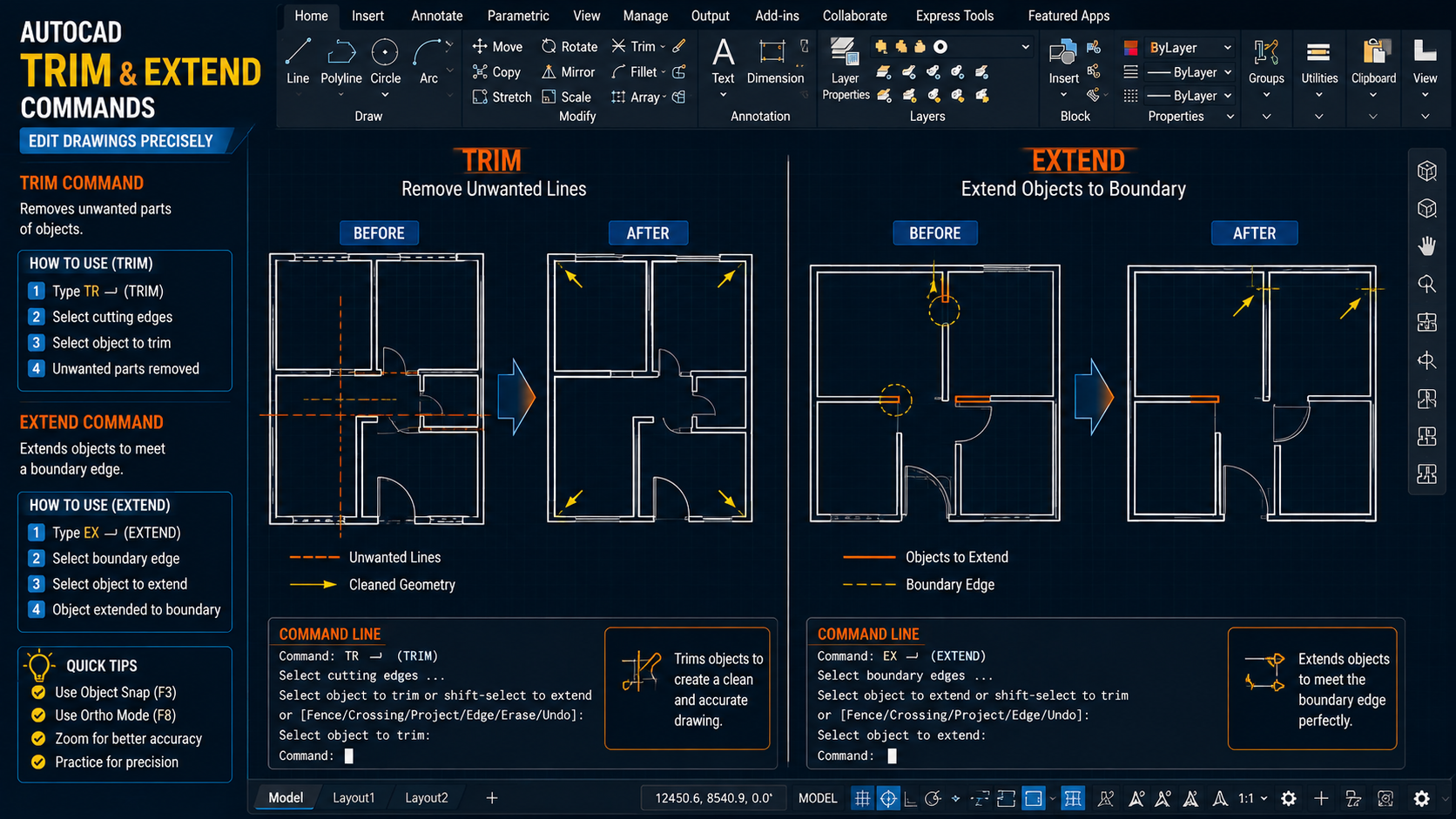This screenshot has width=1456, height=819.
Task: Select the Line draw tool
Action: [x=298, y=61]
